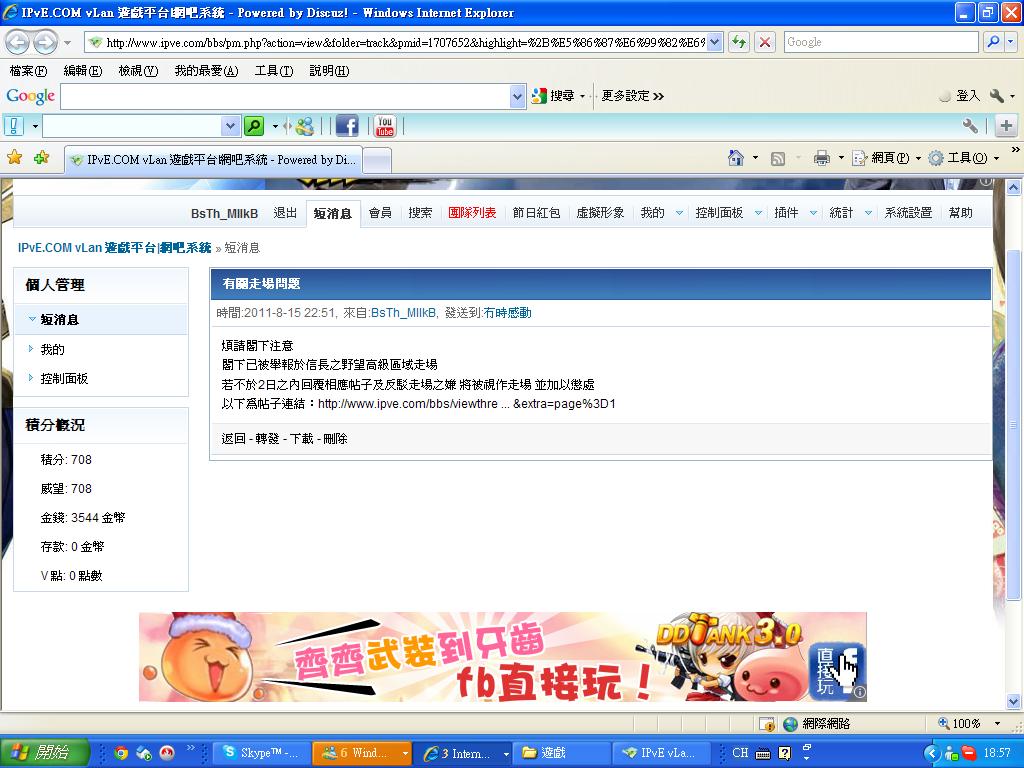Viewport: 1024px width, 768px height.
Task: Open the 工具(T) menu
Action: [x=274, y=71]
